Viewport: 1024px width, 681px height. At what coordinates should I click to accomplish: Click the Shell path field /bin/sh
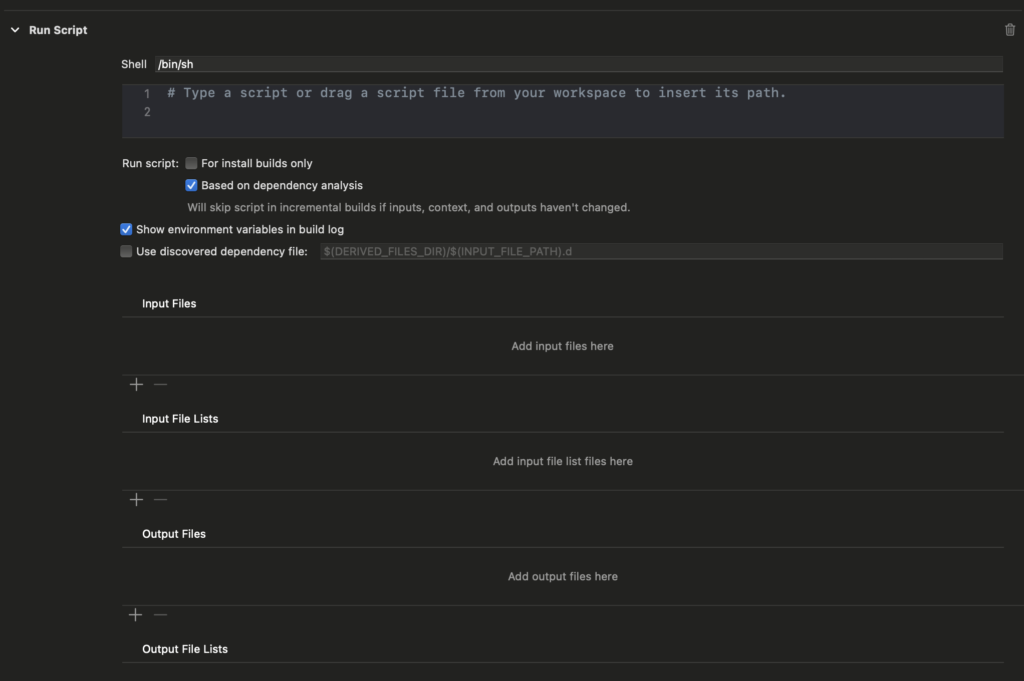579,64
